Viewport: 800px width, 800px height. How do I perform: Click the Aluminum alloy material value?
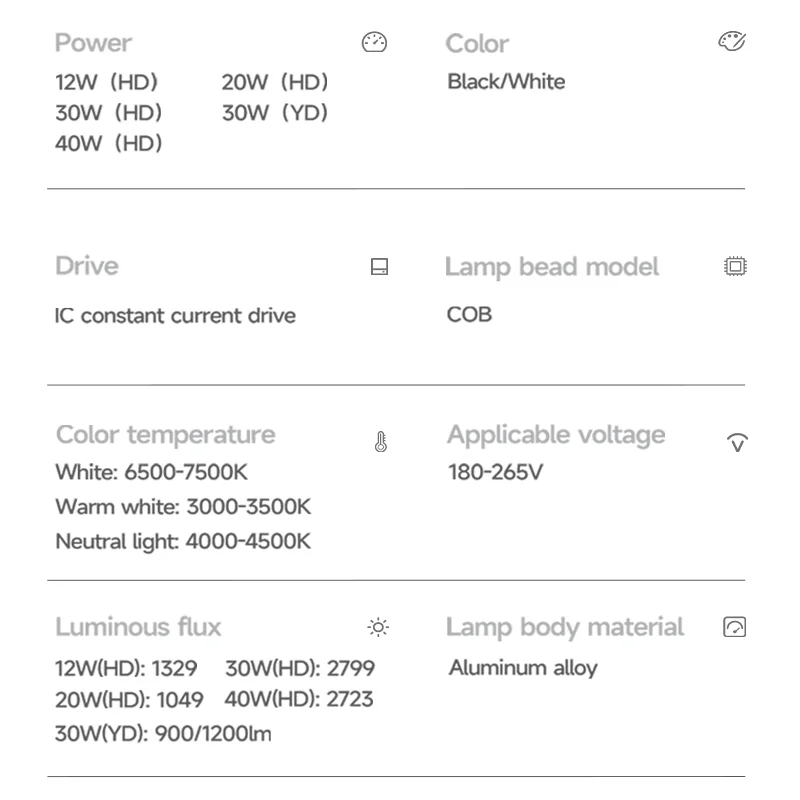click(523, 668)
